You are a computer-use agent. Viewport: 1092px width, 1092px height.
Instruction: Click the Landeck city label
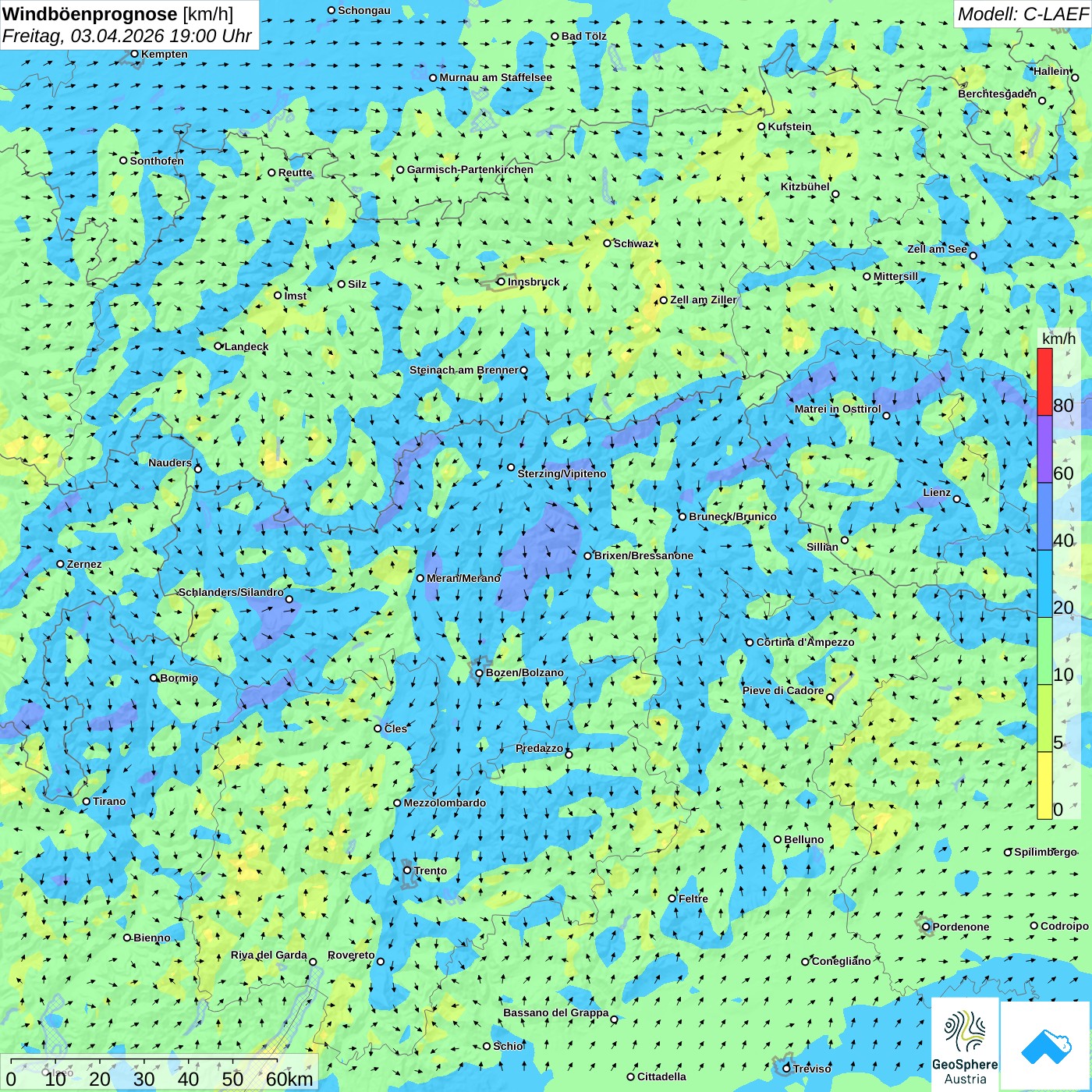(x=246, y=346)
